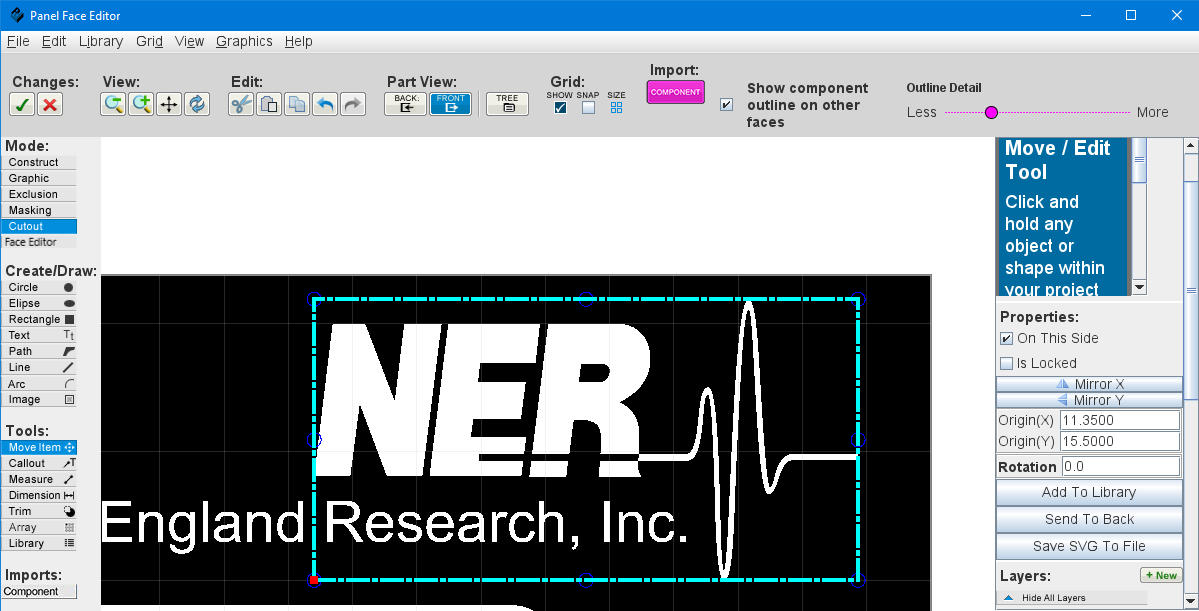Open the Edit menu
This screenshot has height=611, width=1199.
[x=54, y=41]
